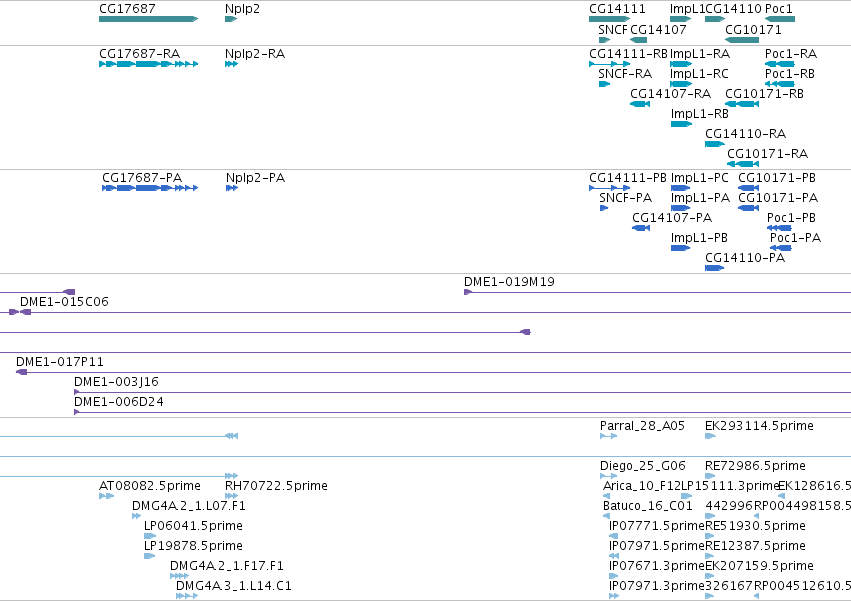This screenshot has width=851, height=601.
Task: Open EST label "DMG4A.3_1.L14.C1"
Action: pos(233,586)
